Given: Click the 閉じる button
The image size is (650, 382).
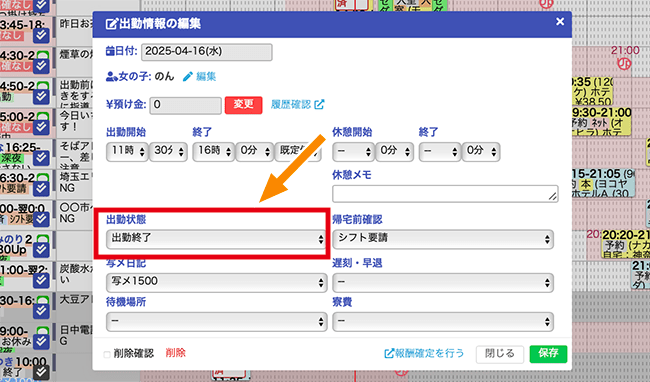Looking at the screenshot, I should point(500,354).
